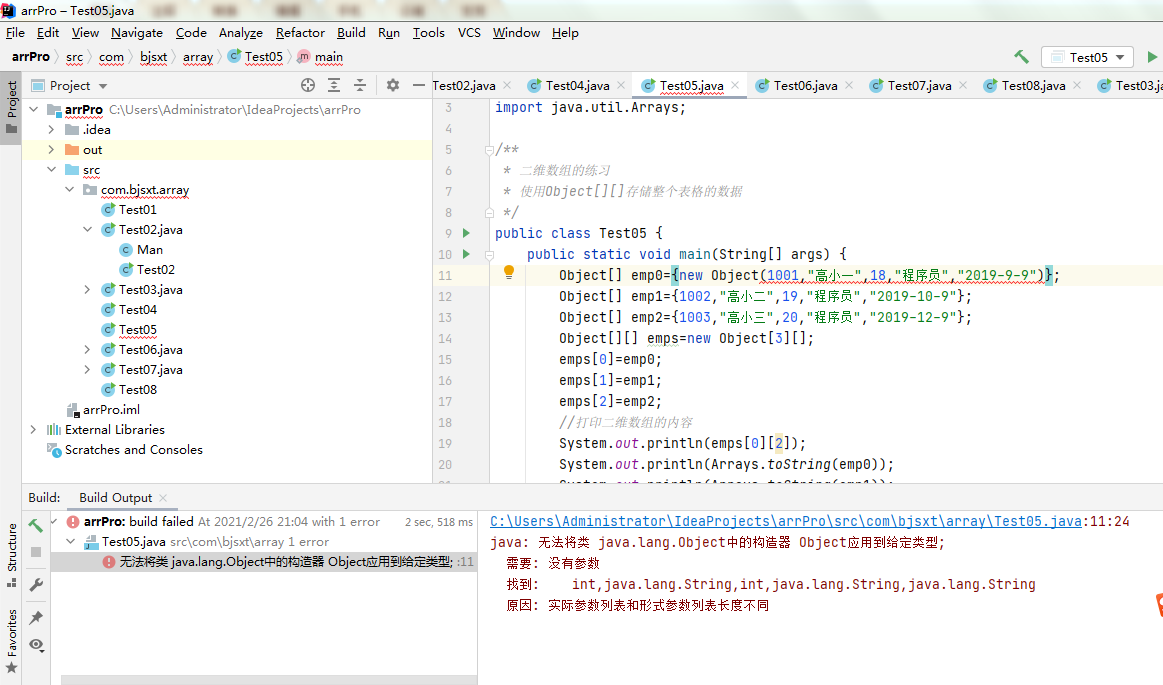Expand the Test07.java tree node
This screenshot has height=685, width=1163.
tap(88, 369)
